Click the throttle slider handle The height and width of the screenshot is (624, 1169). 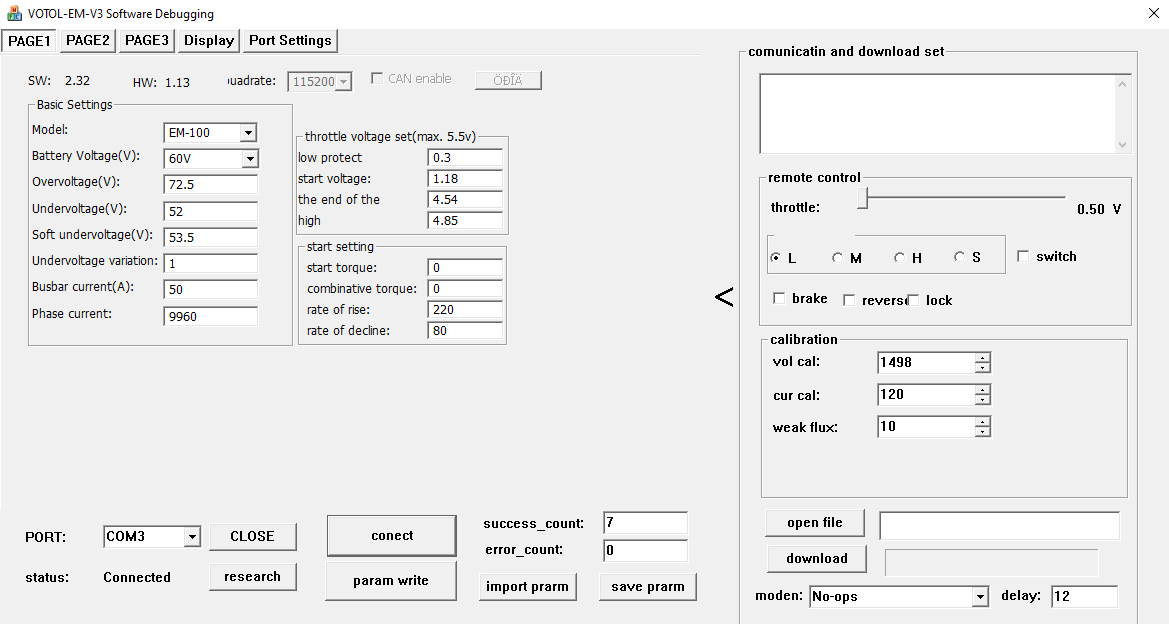coord(862,199)
